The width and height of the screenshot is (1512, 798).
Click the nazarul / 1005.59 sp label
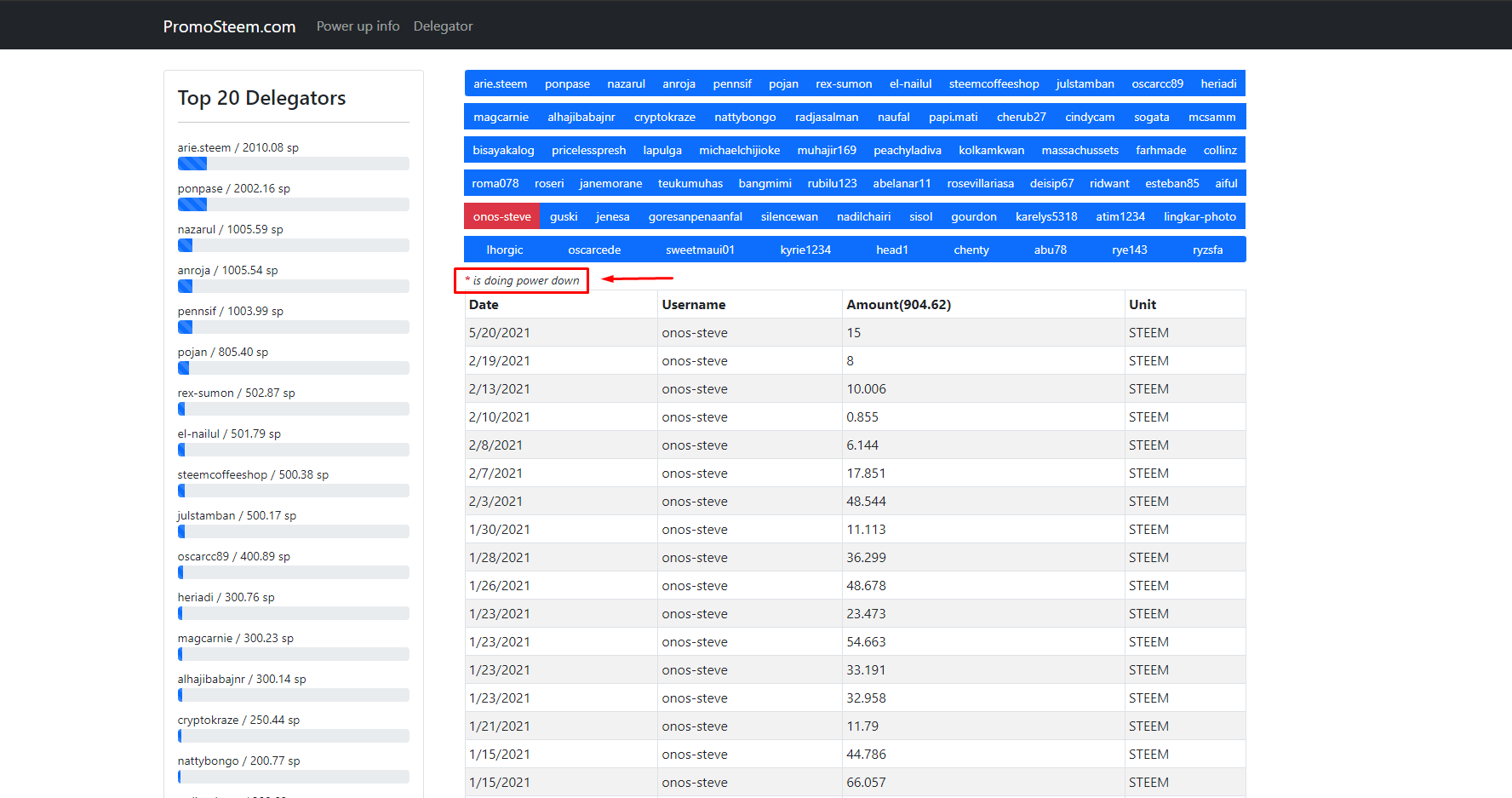coord(230,229)
